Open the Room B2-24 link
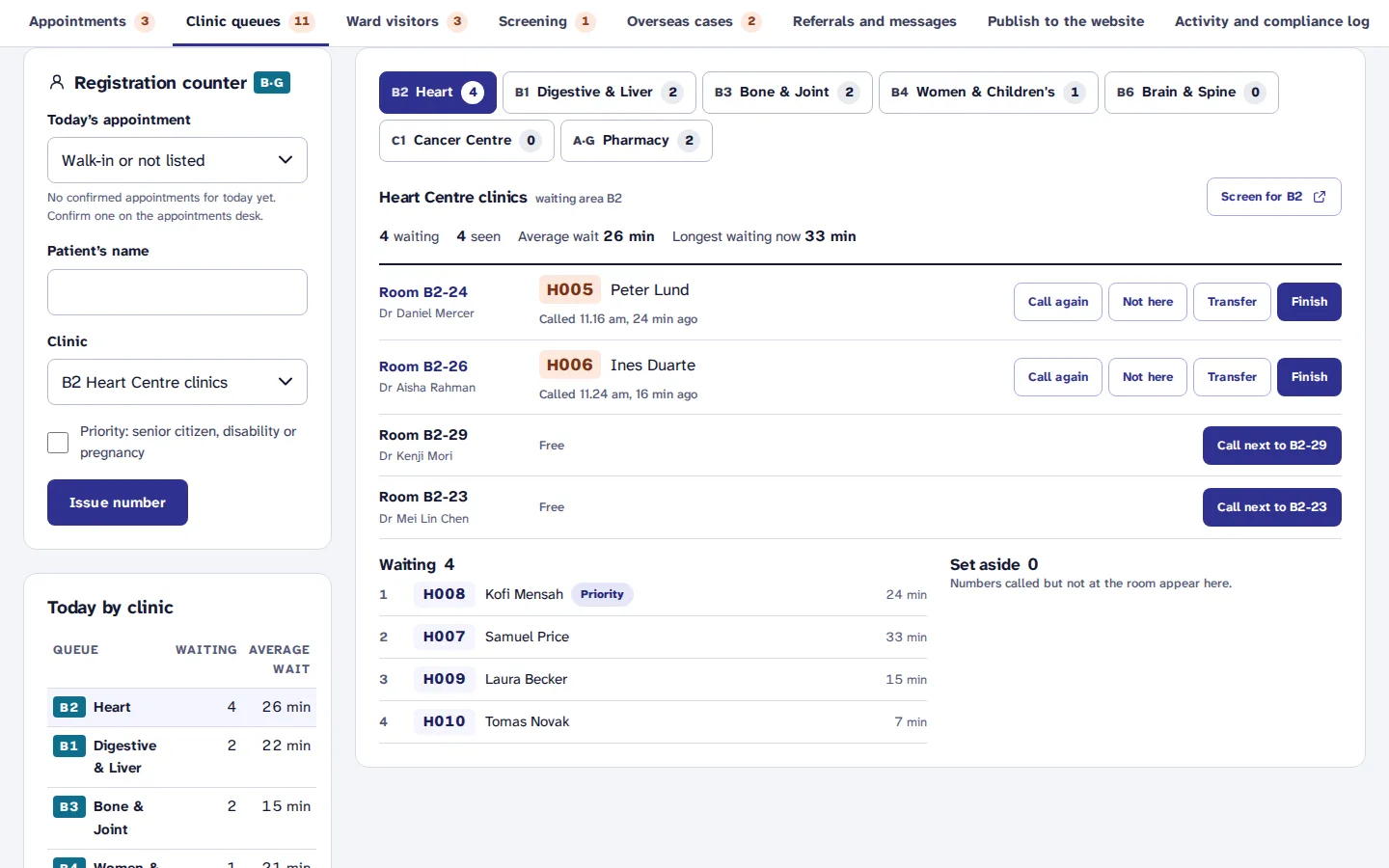The height and width of the screenshot is (868, 1389). (423, 292)
